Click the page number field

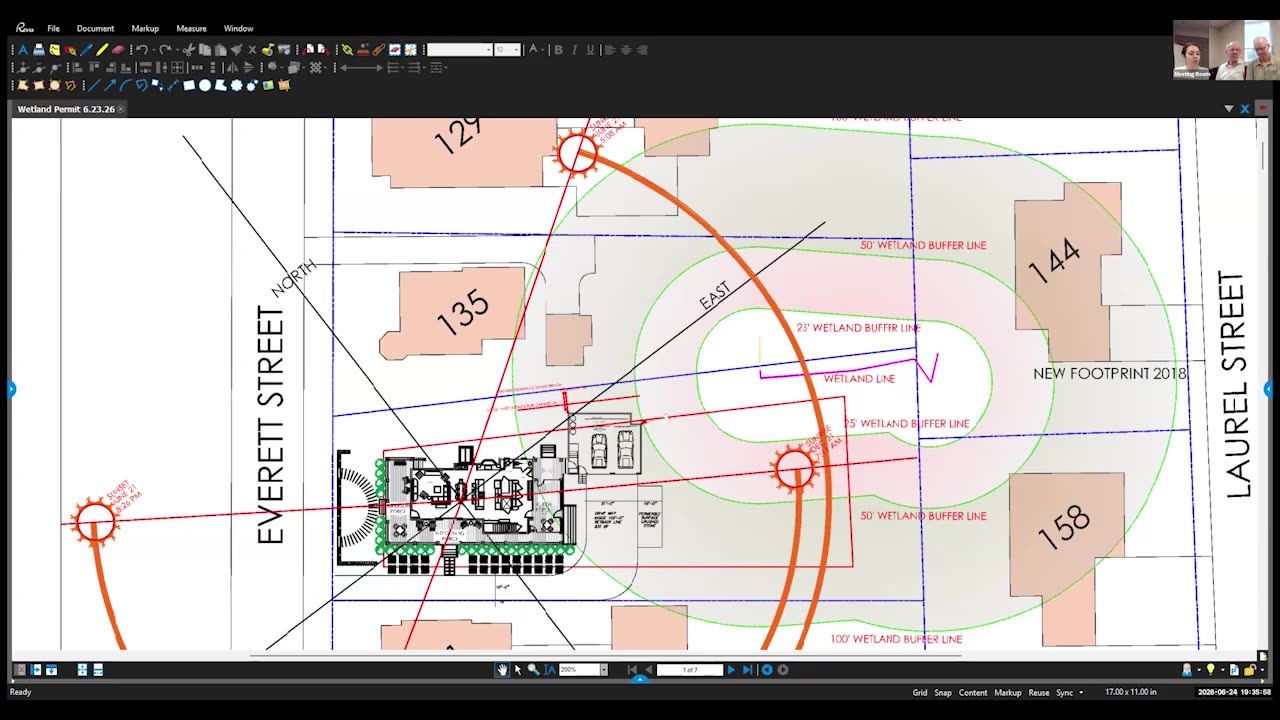689,670
